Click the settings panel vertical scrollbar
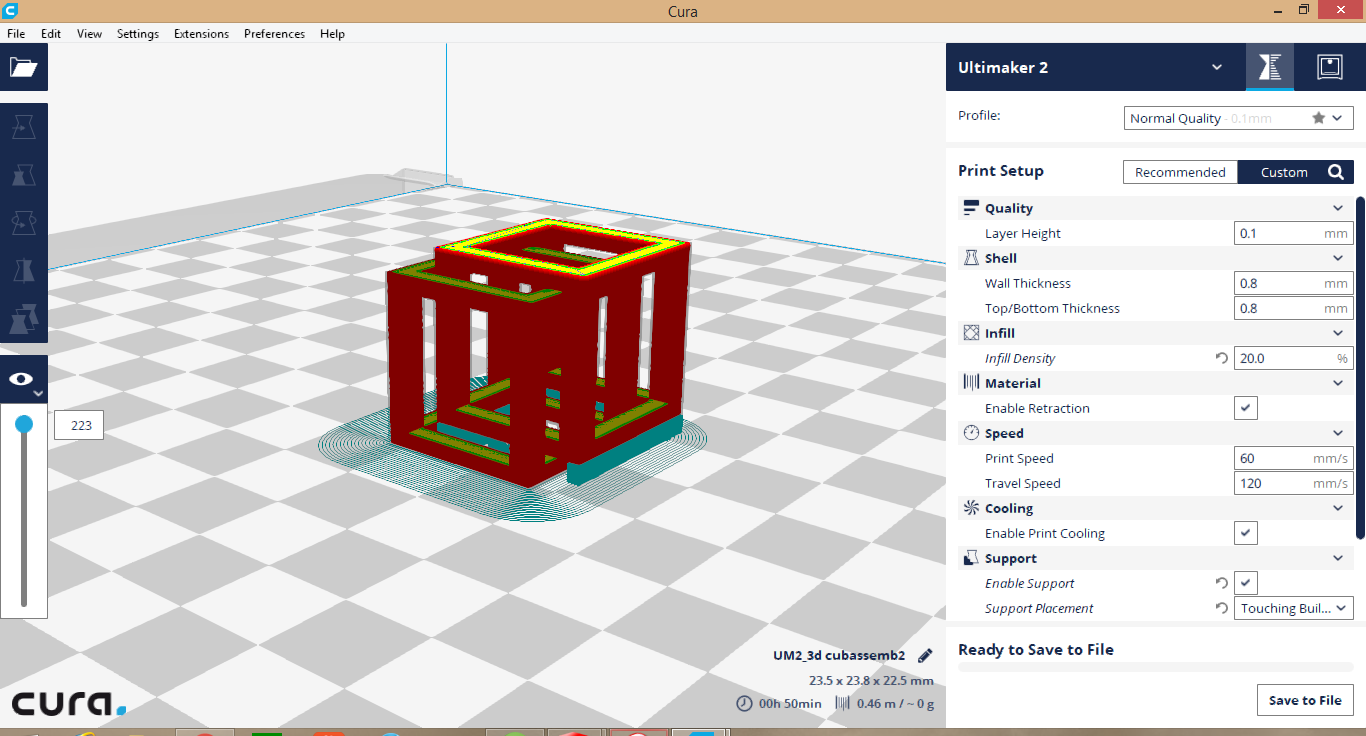This screenshot has height=736, width=1366. 1360,368
